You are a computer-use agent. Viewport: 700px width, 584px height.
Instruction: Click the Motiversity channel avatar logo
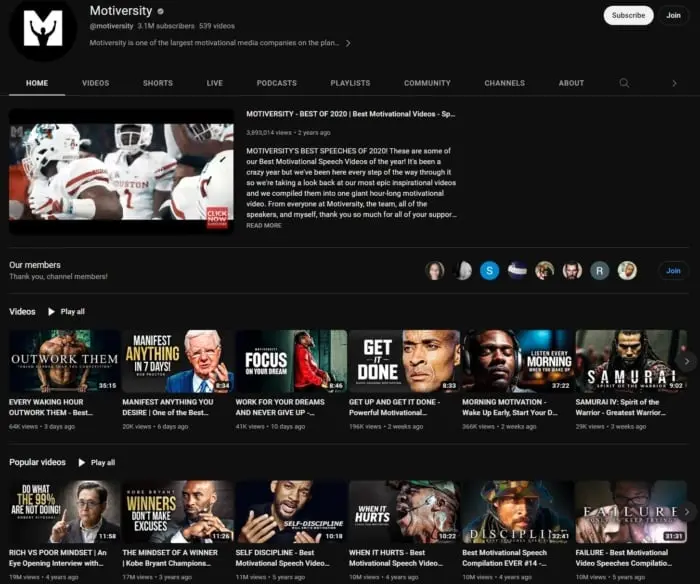(43, 29)
